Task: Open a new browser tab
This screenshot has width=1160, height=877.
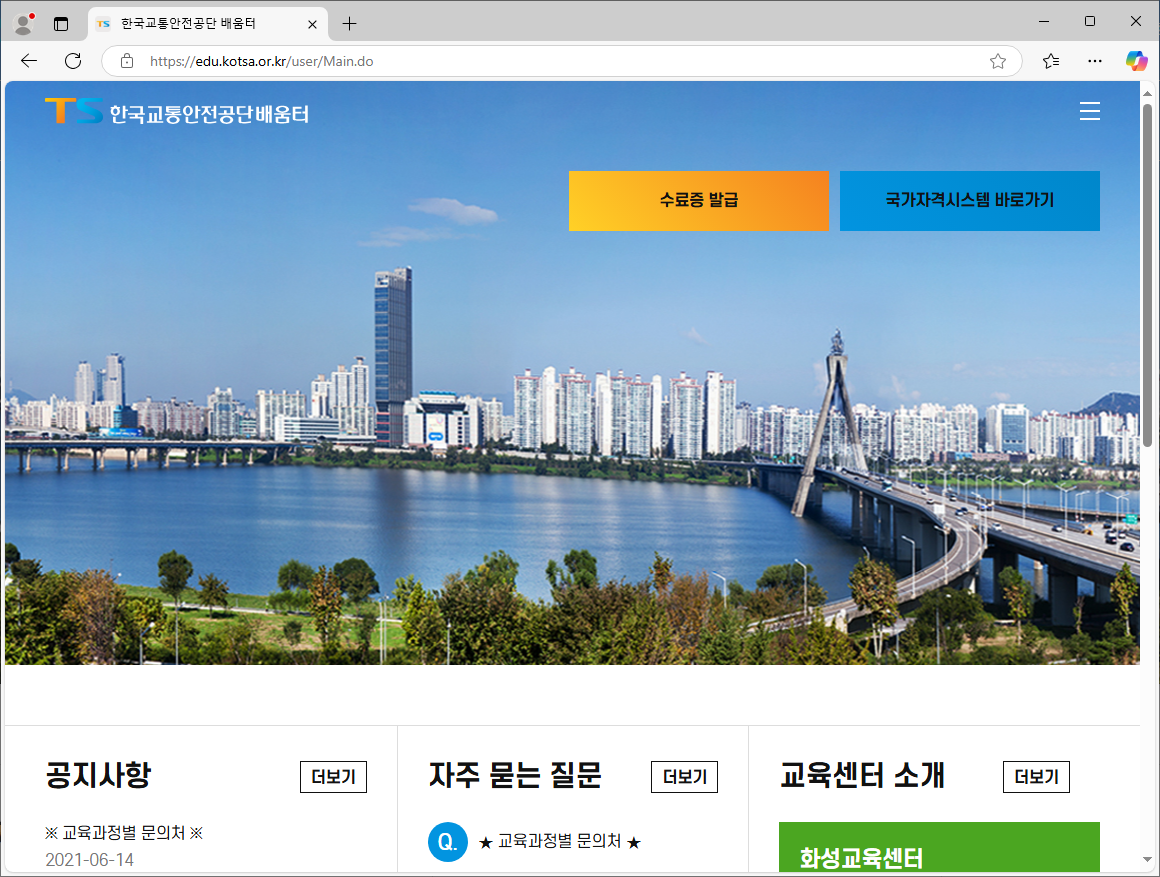Action: [x=348, y=23]
